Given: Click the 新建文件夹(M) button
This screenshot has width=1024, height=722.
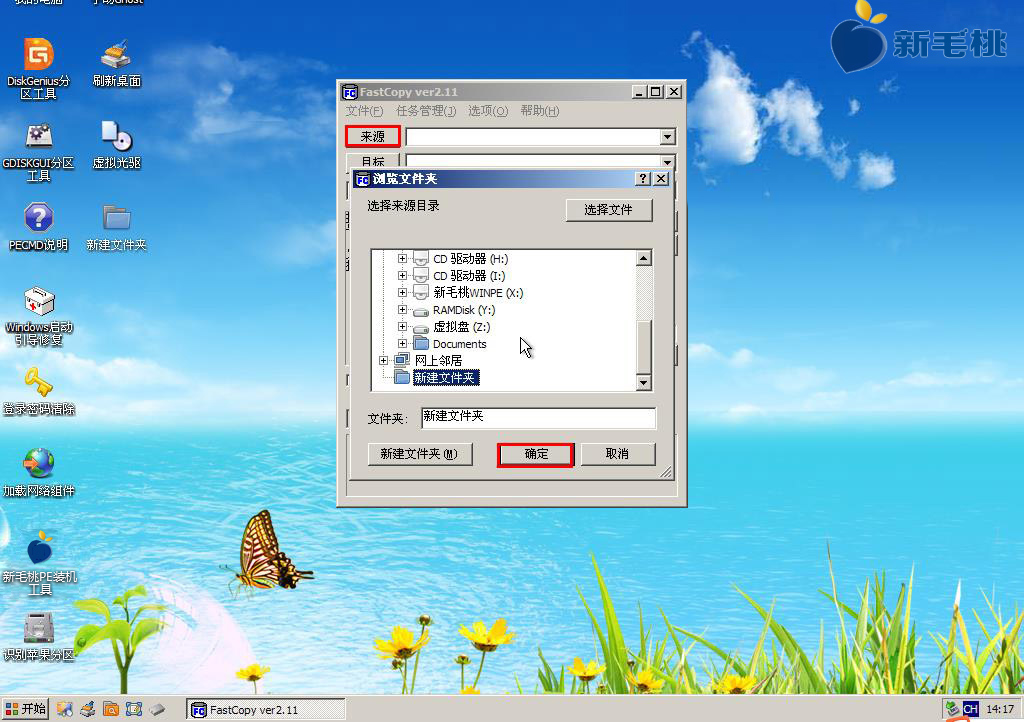Looking at the screenshot, I should click(x=419, y=454).
